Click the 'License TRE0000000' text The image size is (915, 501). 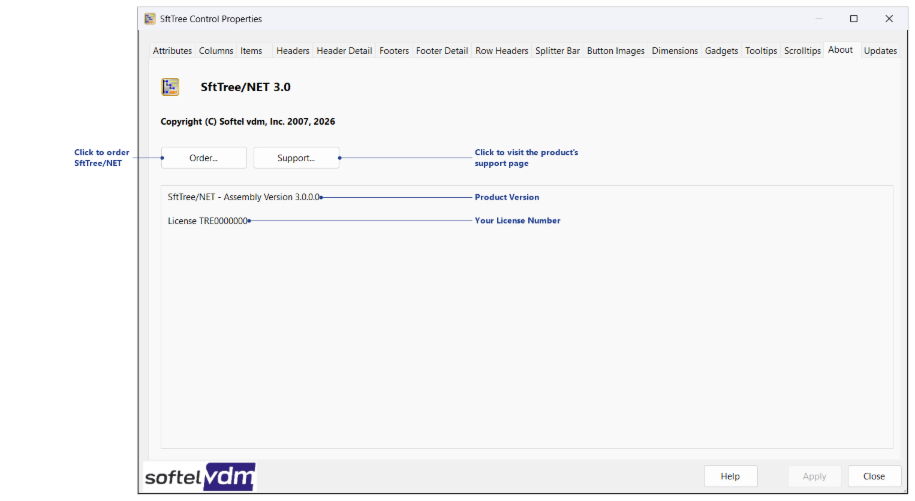point(208,220)
